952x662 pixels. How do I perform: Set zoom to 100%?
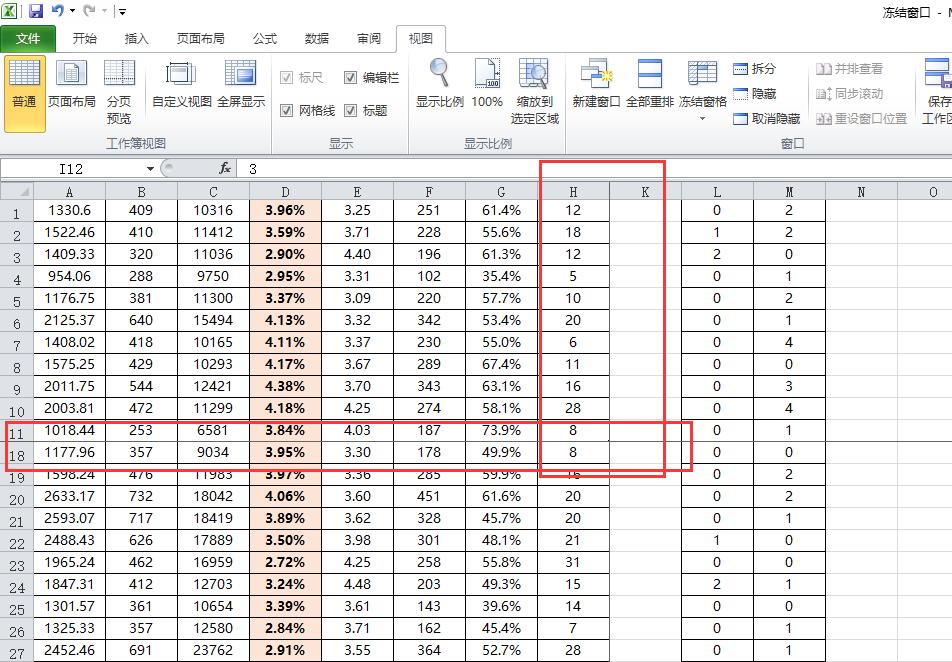pyautogui.click(x=487, y=88)
